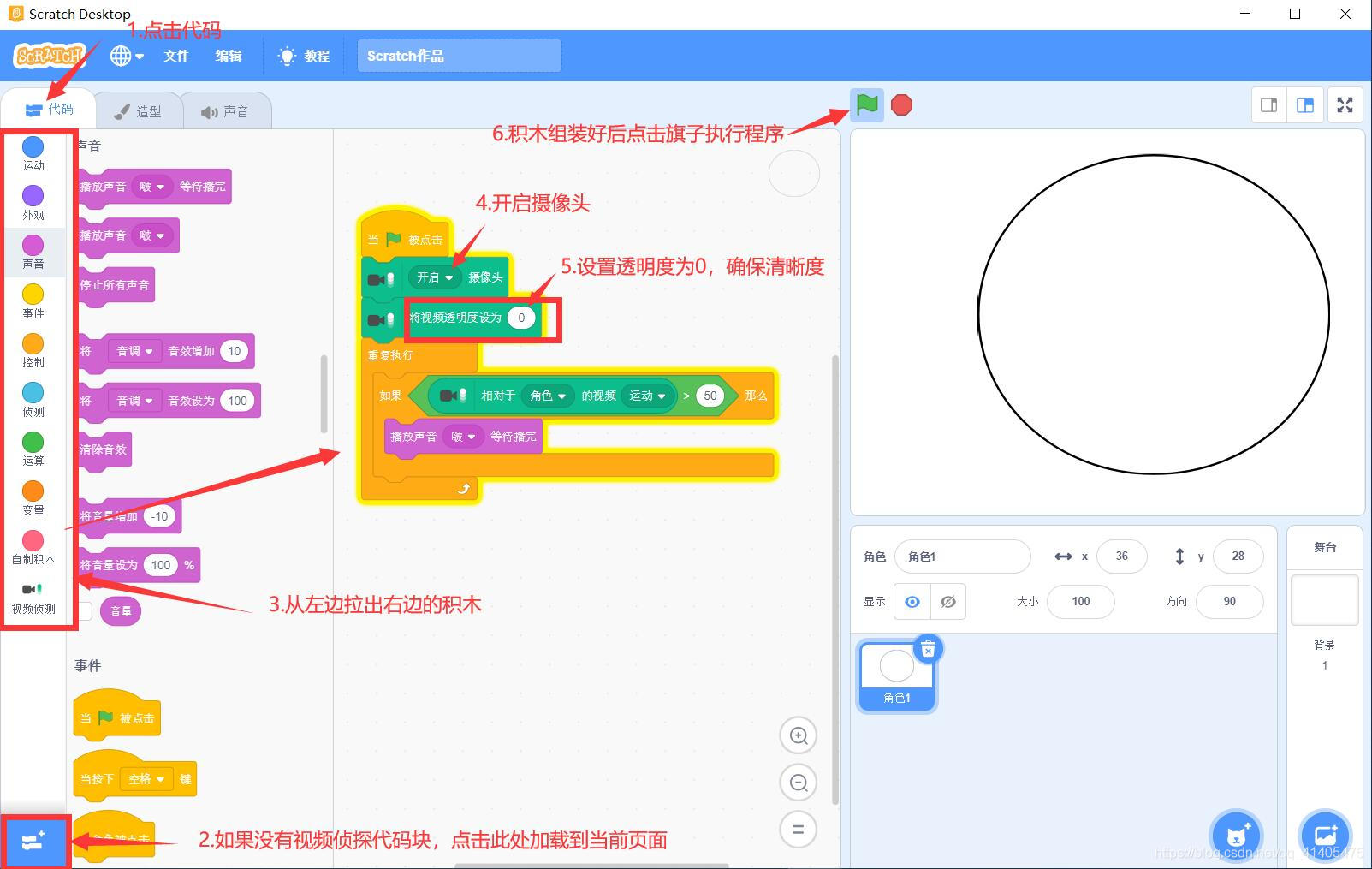The width and height of the screenshot is (1372, 869).
Task: Select the 视频侦测 extension category
Action: tap(33, 598)
